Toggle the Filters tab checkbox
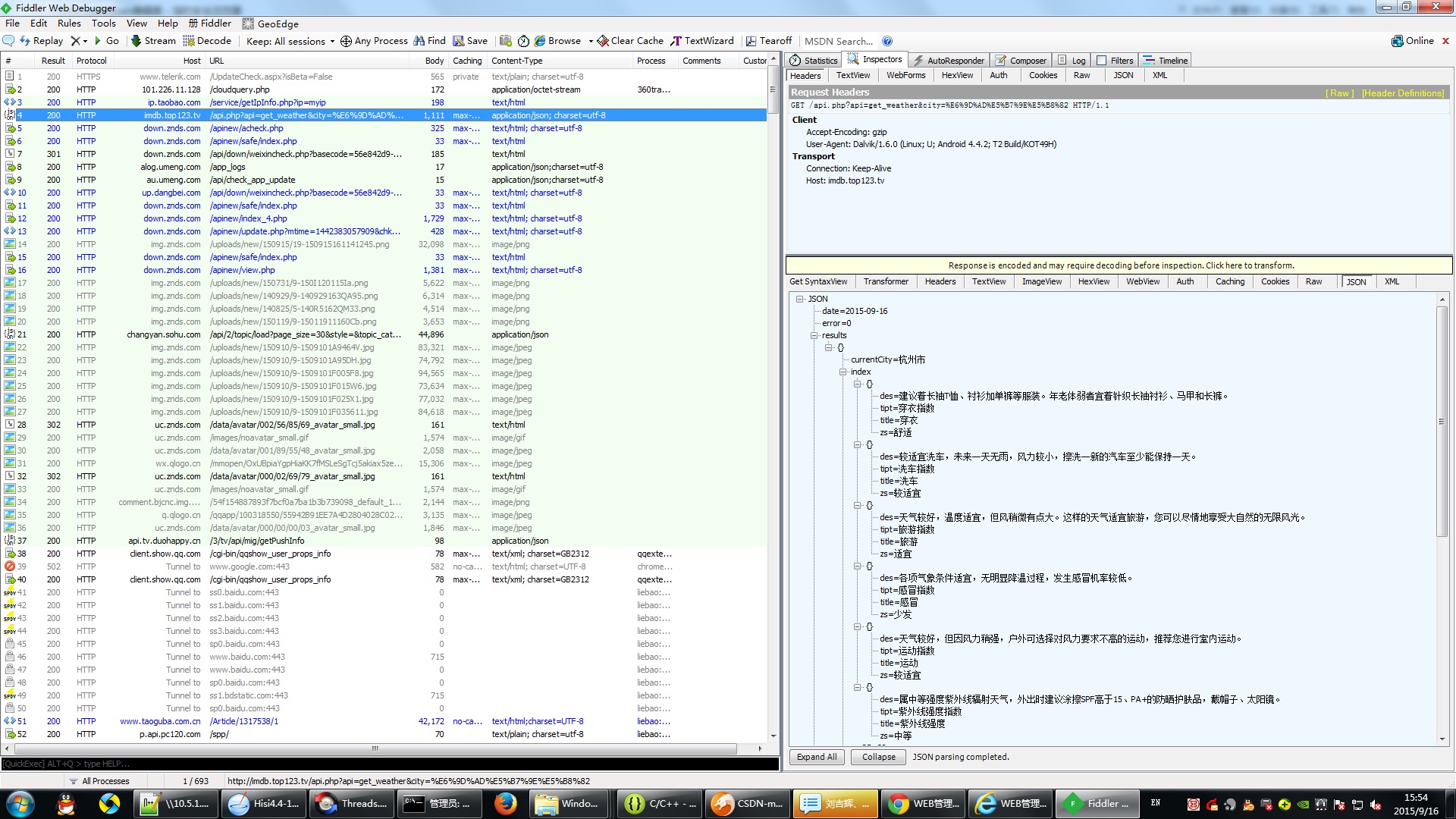 tap(1101, 61)
